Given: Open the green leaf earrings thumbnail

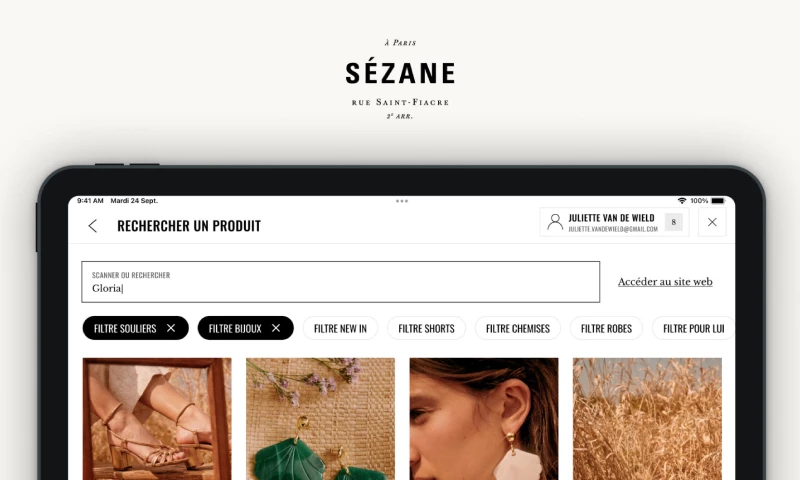Looking at the screenshot, I should pos(320,419).
